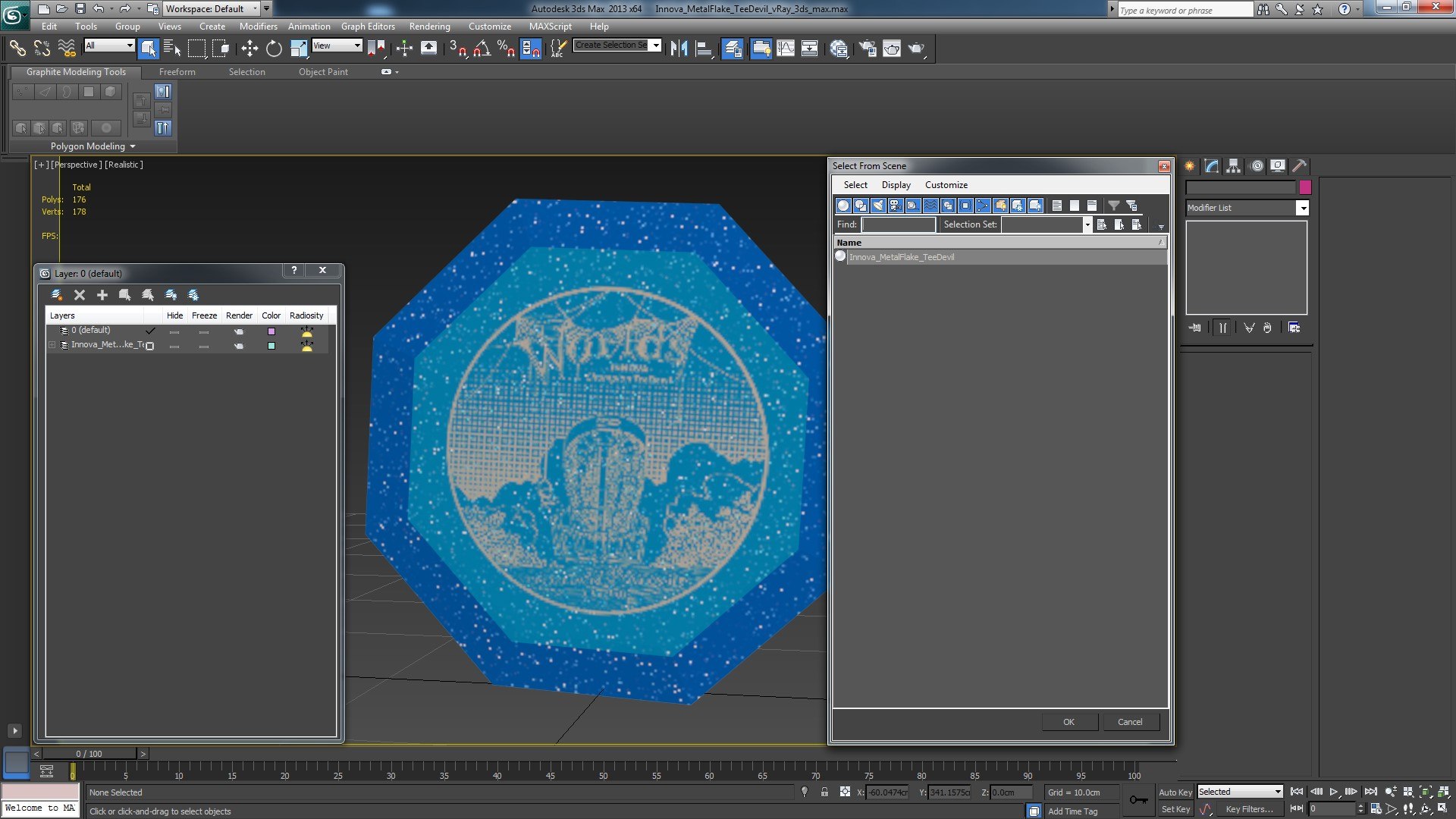Screen dimensions: 1456x819
Task: Open the Selection Set dropdown in dialog
Action: [1087, 224]
